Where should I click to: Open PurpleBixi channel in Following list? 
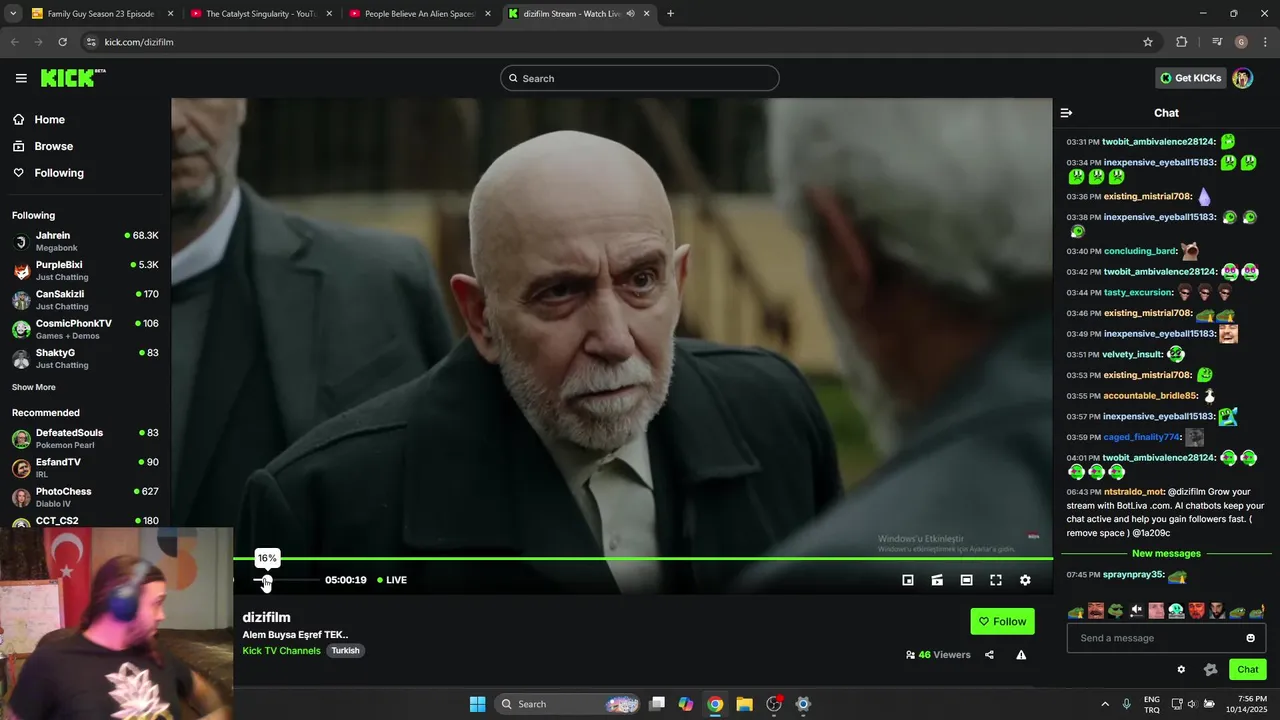click(x=85, y=270)
